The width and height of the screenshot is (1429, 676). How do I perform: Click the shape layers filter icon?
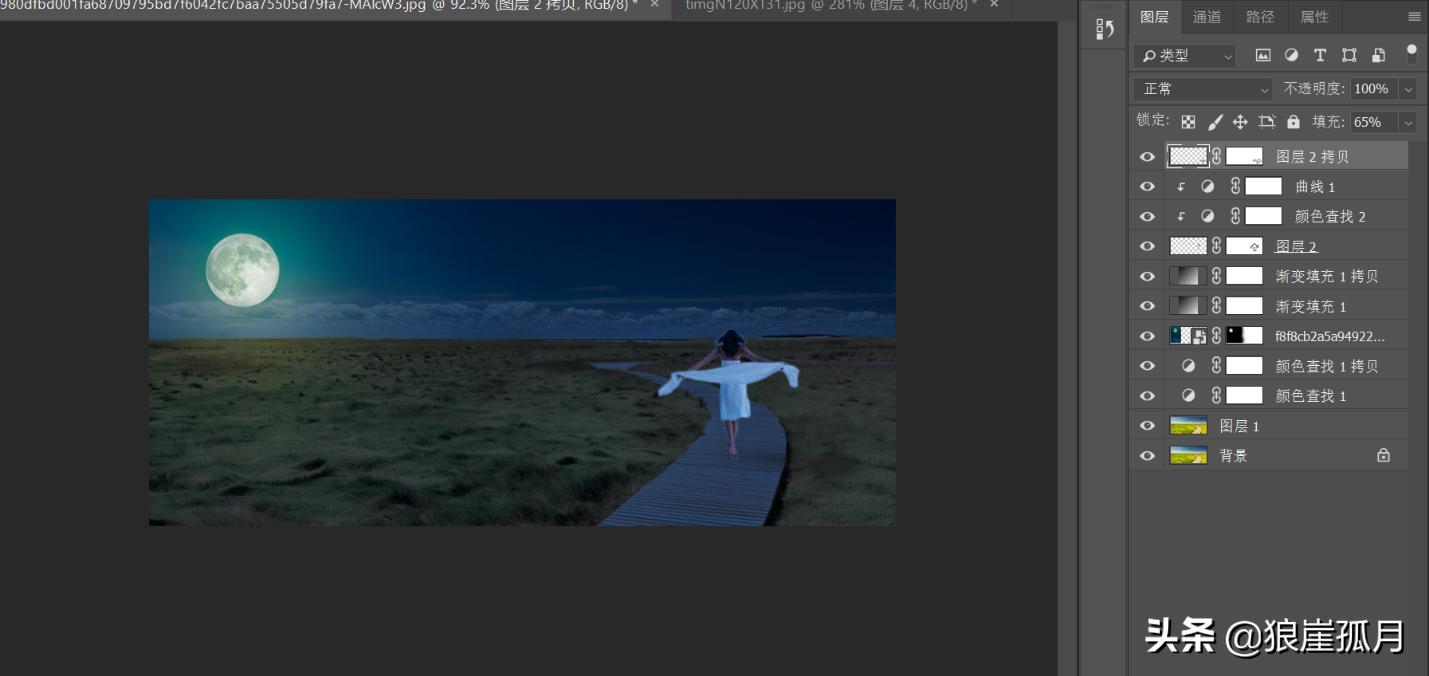pos(1349,55)
